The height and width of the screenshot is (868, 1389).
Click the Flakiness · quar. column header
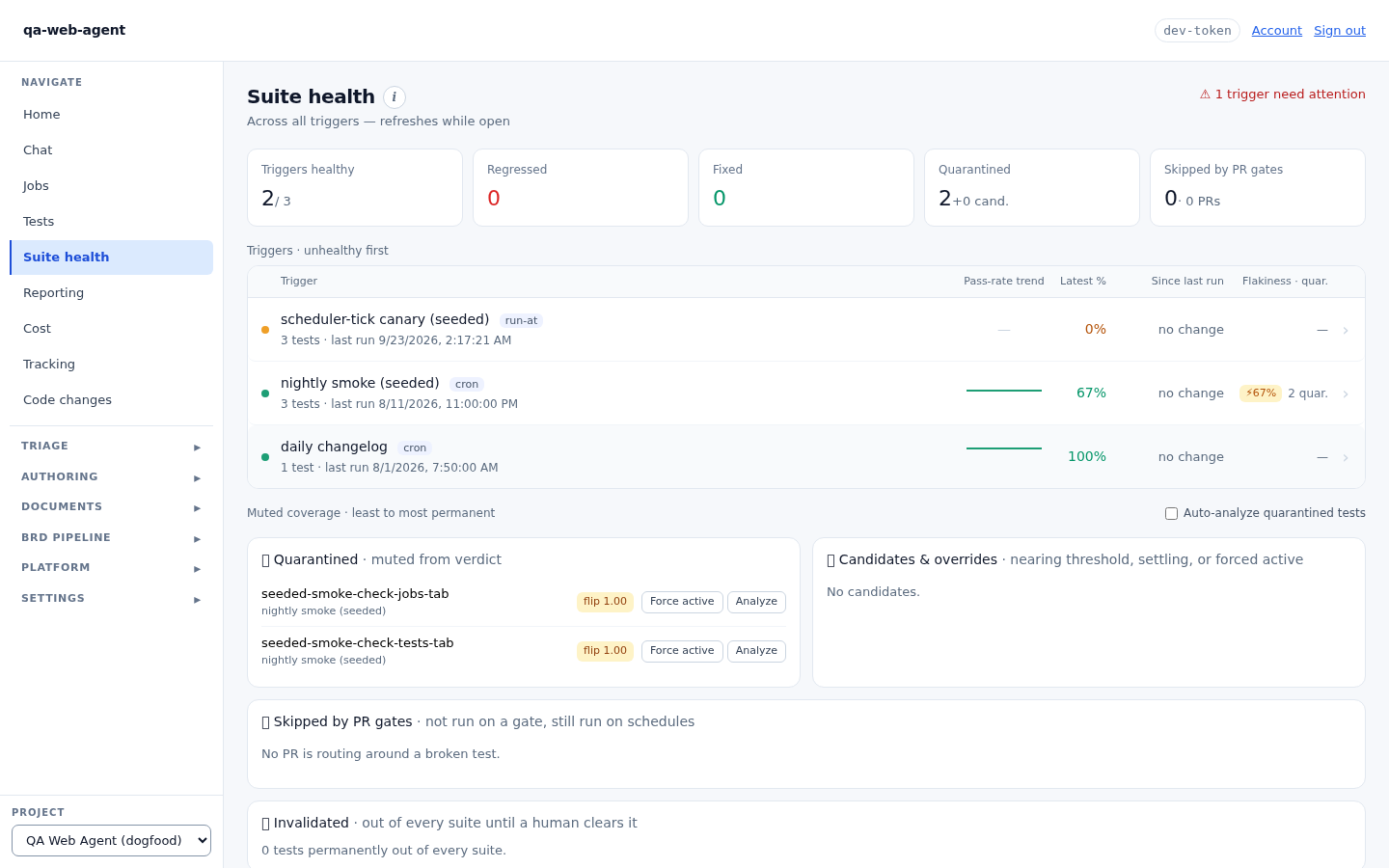point(1285,282)
